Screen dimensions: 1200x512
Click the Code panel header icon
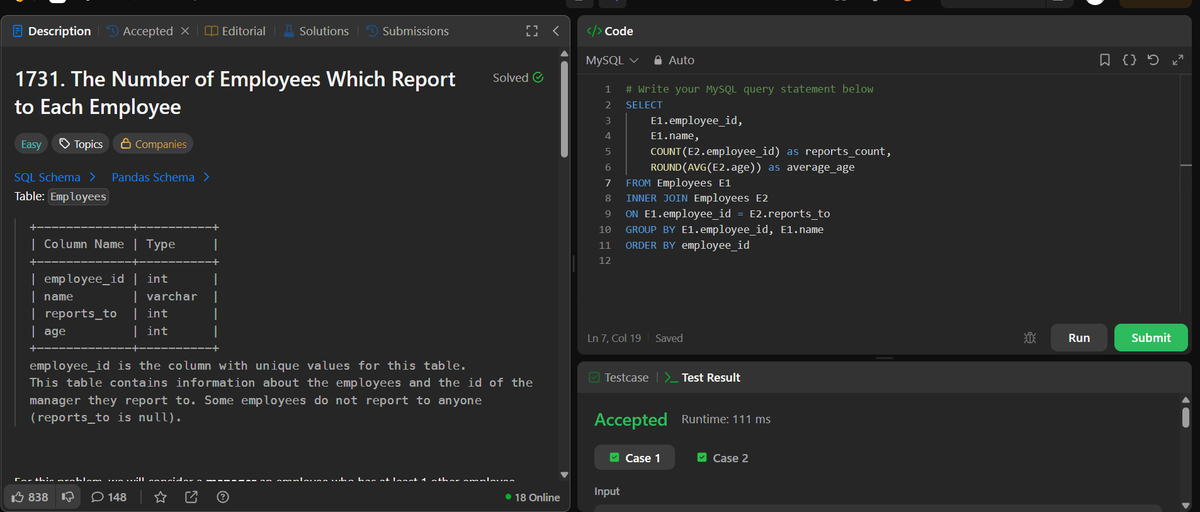coord(594,31)
